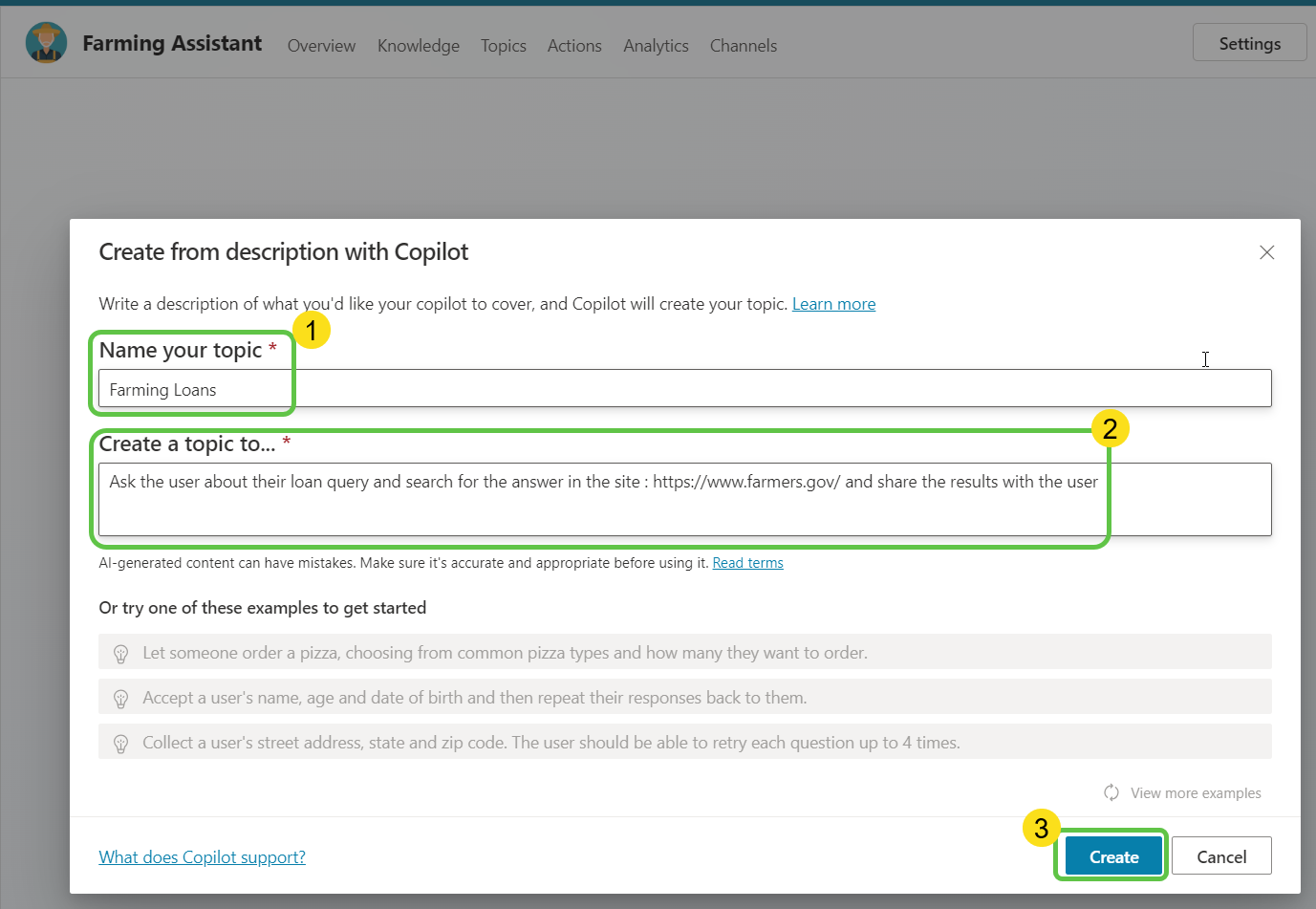Follow the Learn more link
Screen dimensions: 1316x909
[833, 304]
